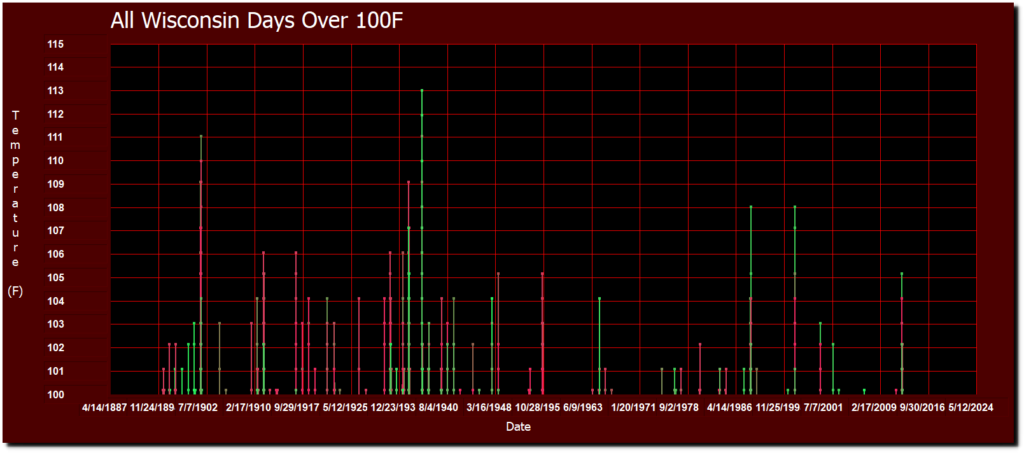This screenshot has height=453, width=1024.
Task: Click the 105F peak point near 9/30/2016
Action: (902, 274)
